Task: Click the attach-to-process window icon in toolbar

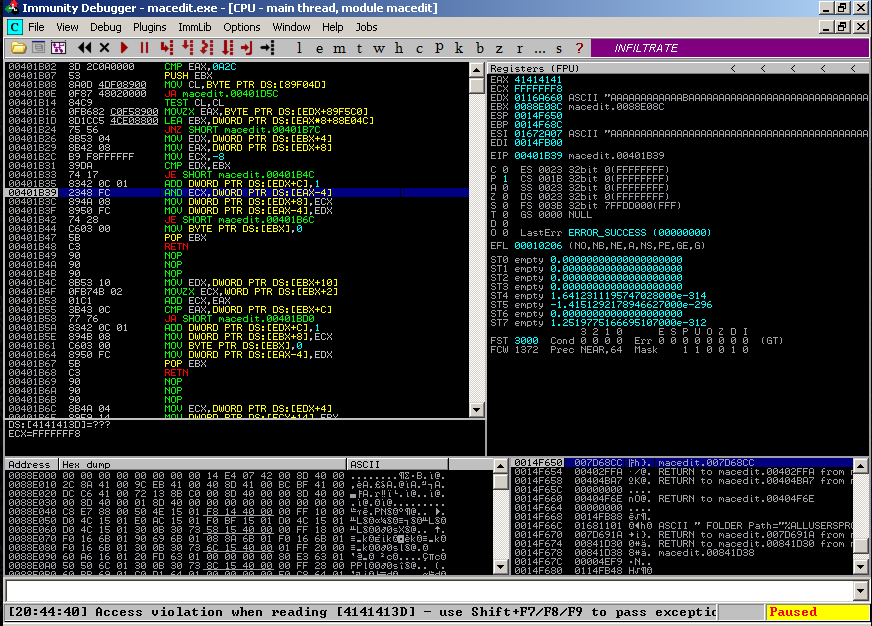Action: [x=38, y=48]
